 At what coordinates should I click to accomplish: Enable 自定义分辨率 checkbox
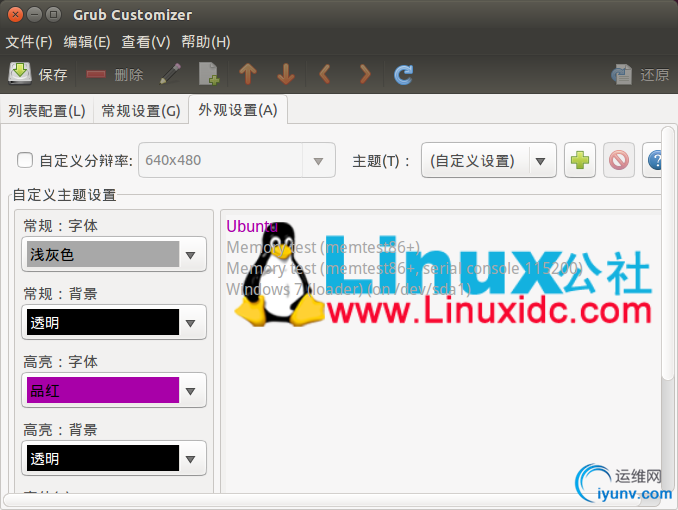tap(25, 160)
